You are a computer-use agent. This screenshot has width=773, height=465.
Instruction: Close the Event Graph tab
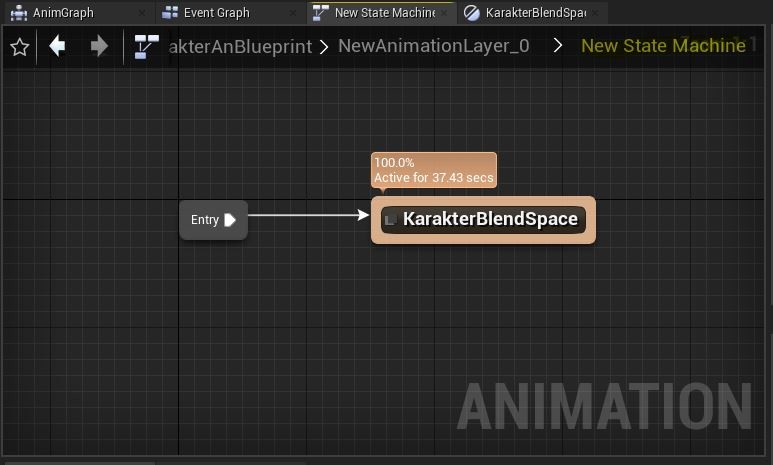pos(293,13)
